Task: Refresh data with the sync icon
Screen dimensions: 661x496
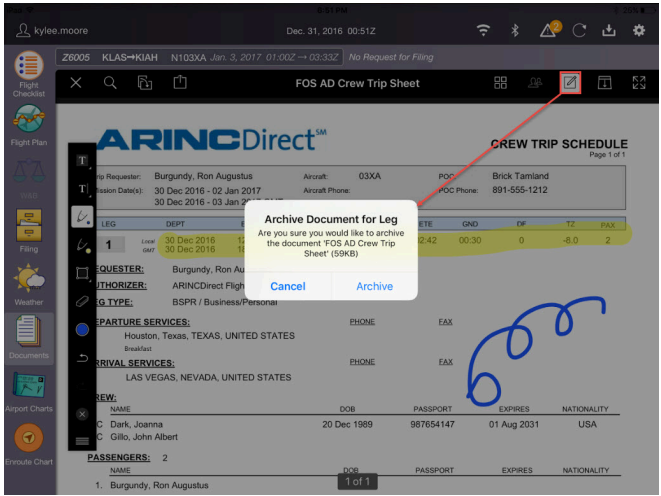Action: coord(579,30)
